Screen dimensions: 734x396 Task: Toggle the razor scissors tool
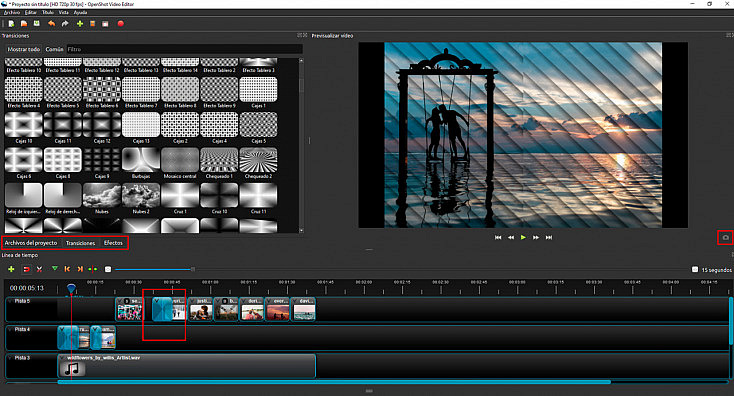point(39,269)
